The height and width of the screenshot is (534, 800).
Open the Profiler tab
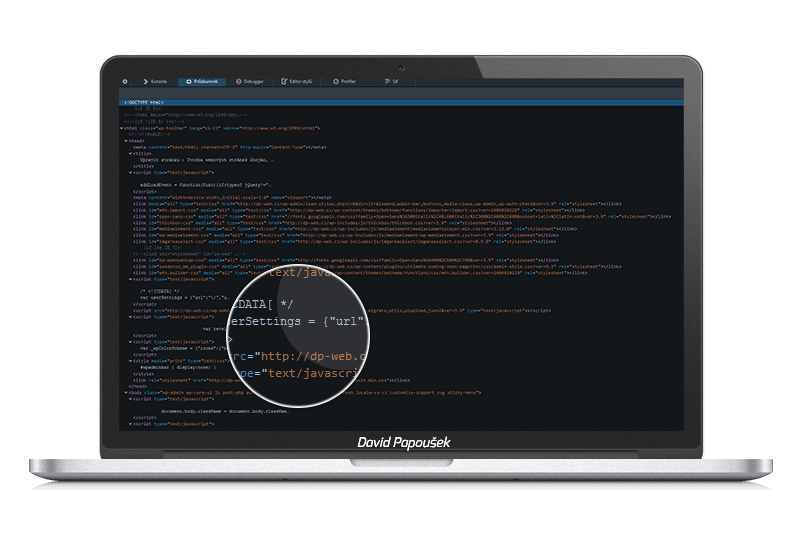(344, 82)
